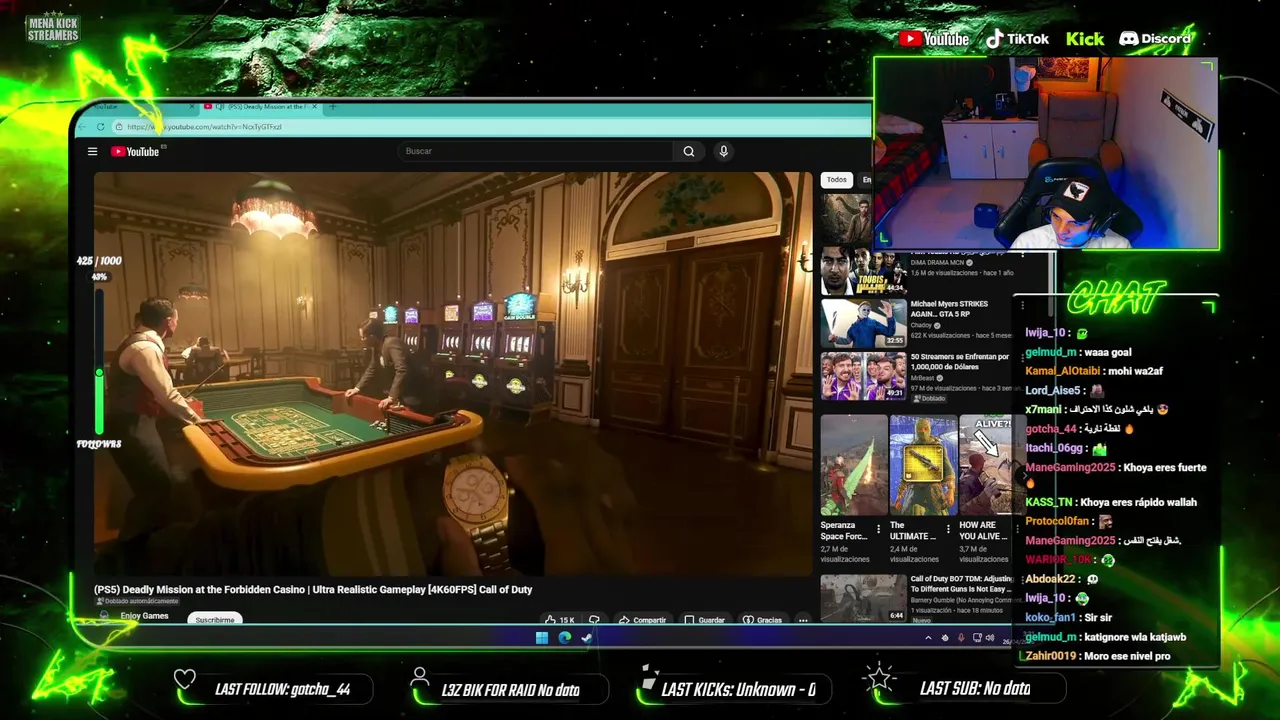Click the MENA KICK STREAMERS logo
Viewport: 1280px width, 720px height.
52,28
